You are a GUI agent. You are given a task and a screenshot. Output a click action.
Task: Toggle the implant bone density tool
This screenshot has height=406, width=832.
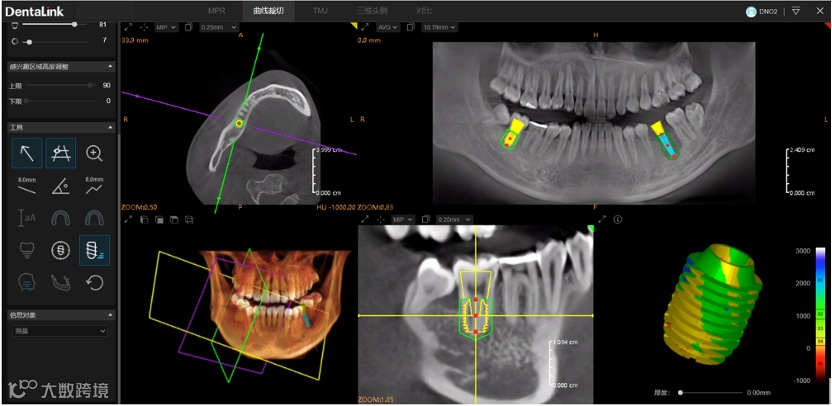[x=94, y=250]
